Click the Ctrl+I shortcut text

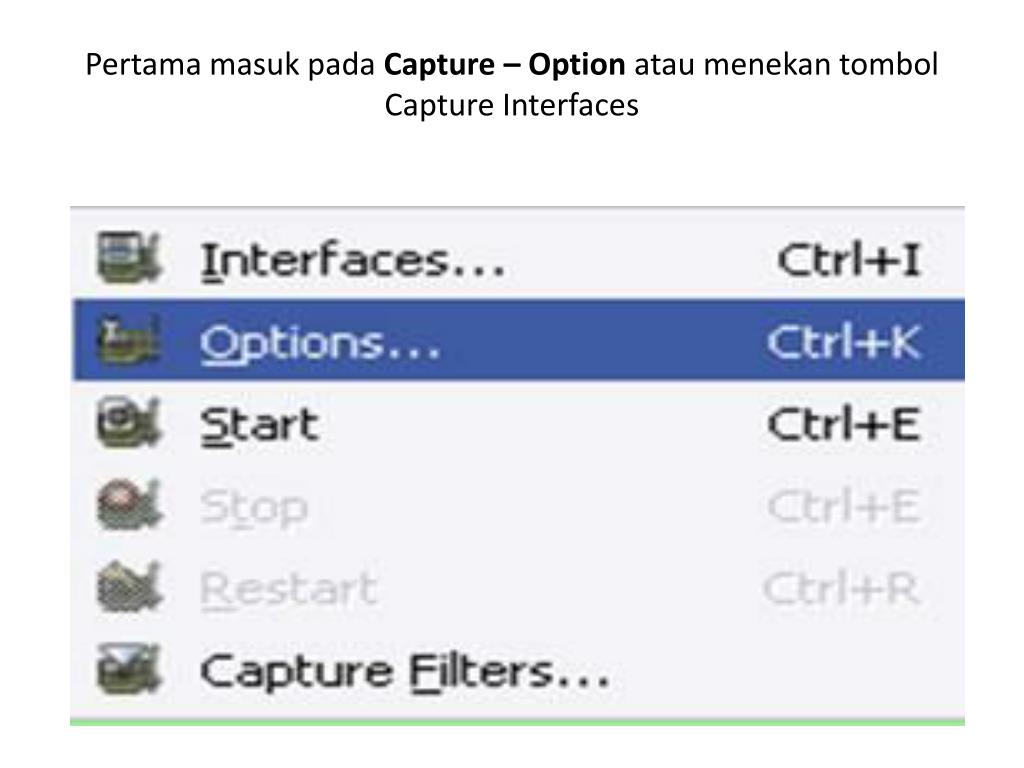click(849, 259)
